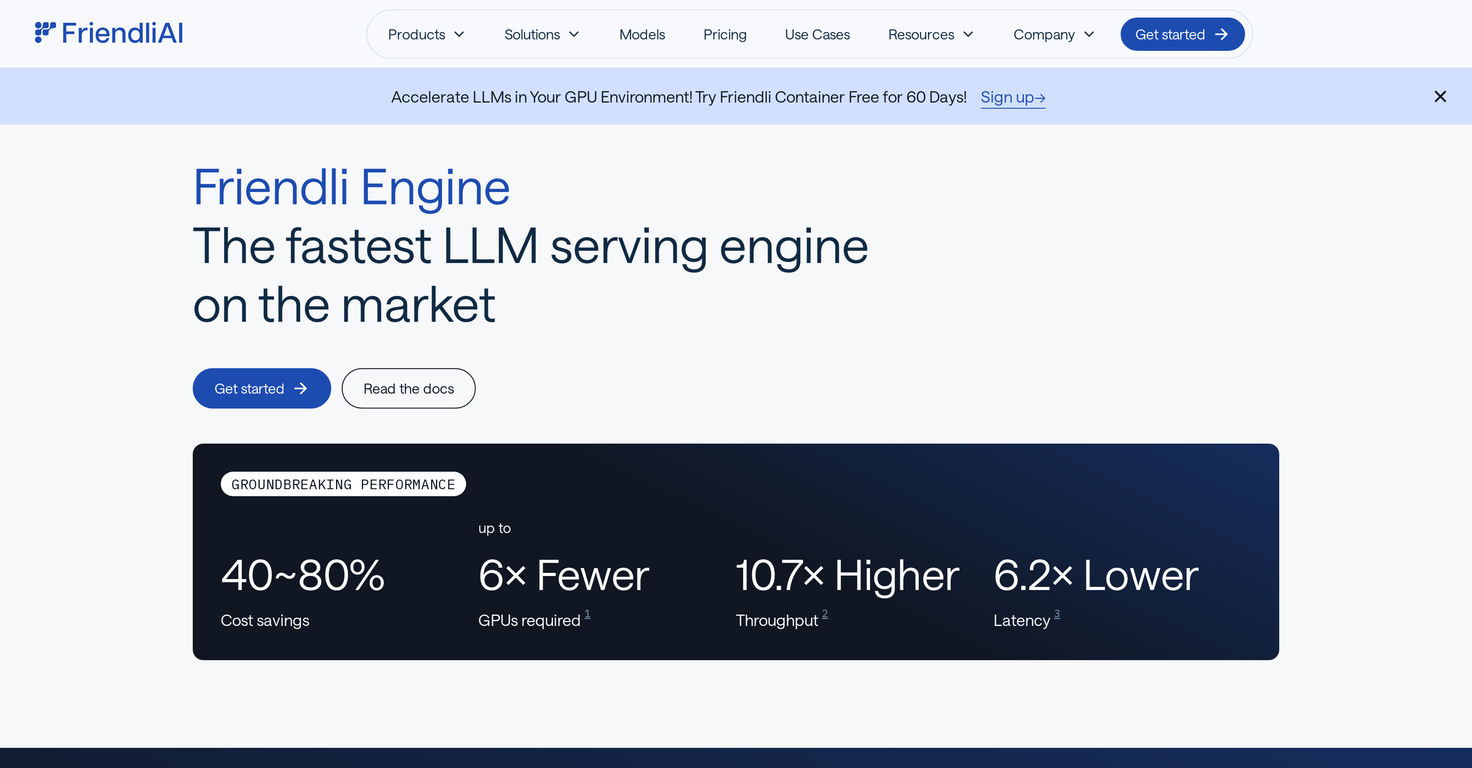
Task: Click footnote 3 next to Latency
Action: coord(1057,614)
